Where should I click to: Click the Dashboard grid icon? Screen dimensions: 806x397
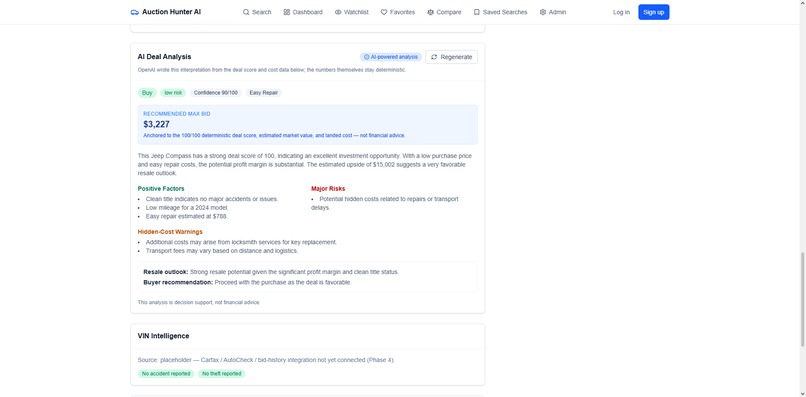point(287,12)
